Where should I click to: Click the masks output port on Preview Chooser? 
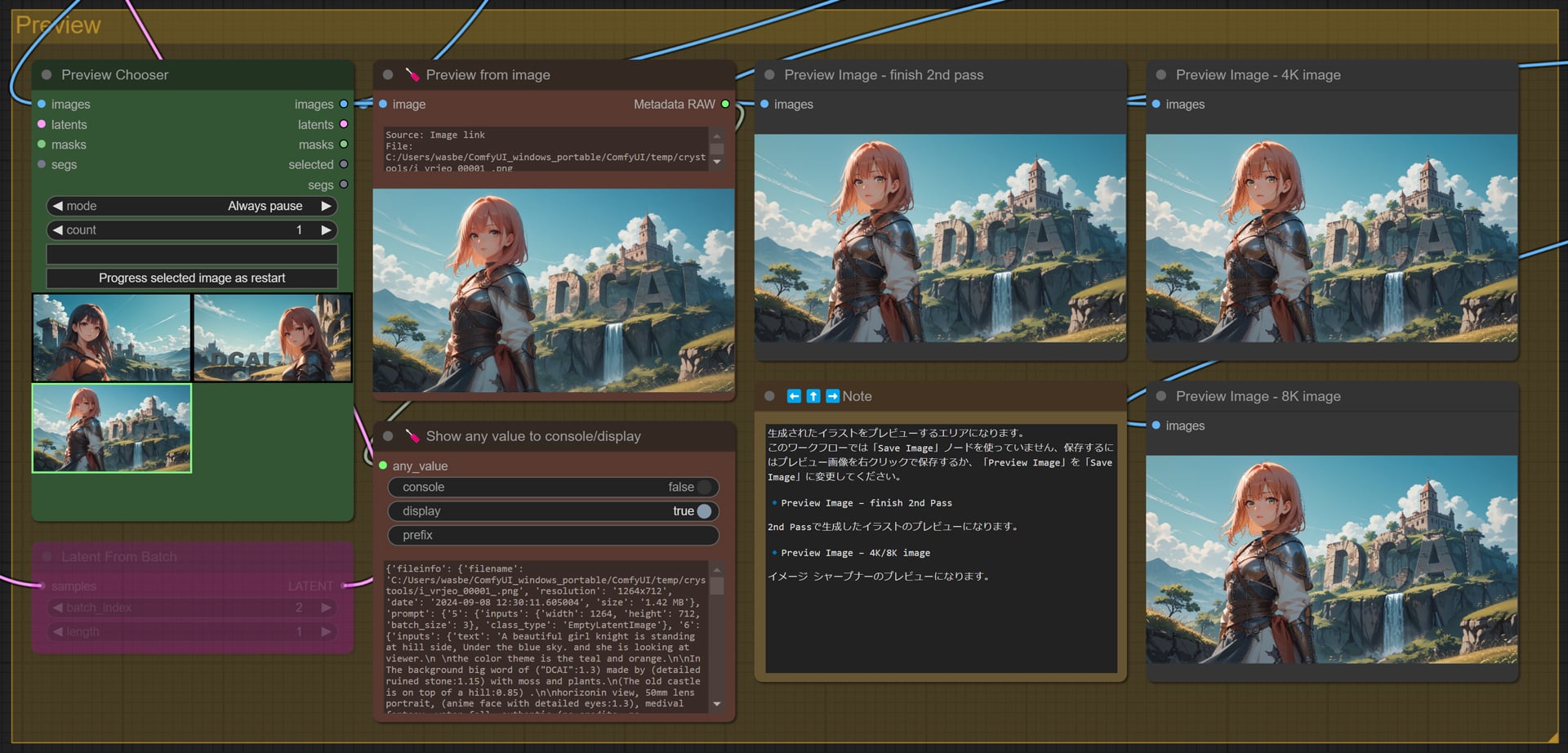pos(344,145)
